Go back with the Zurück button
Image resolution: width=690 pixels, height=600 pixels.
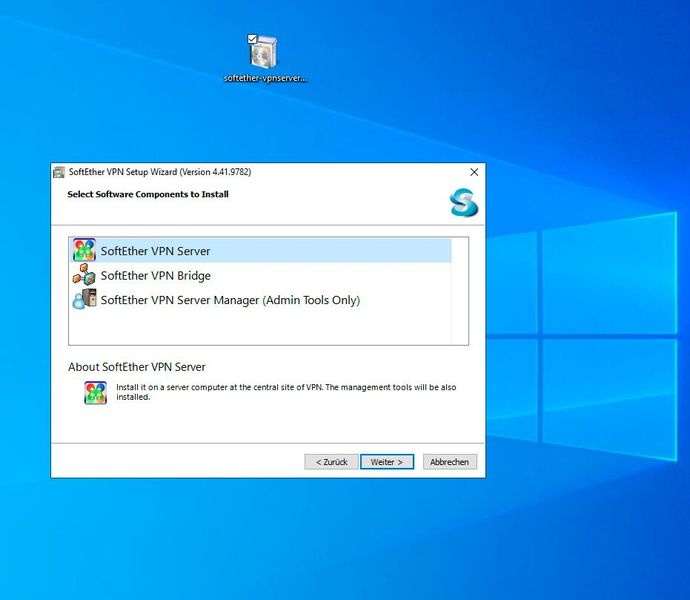[331, 462]
